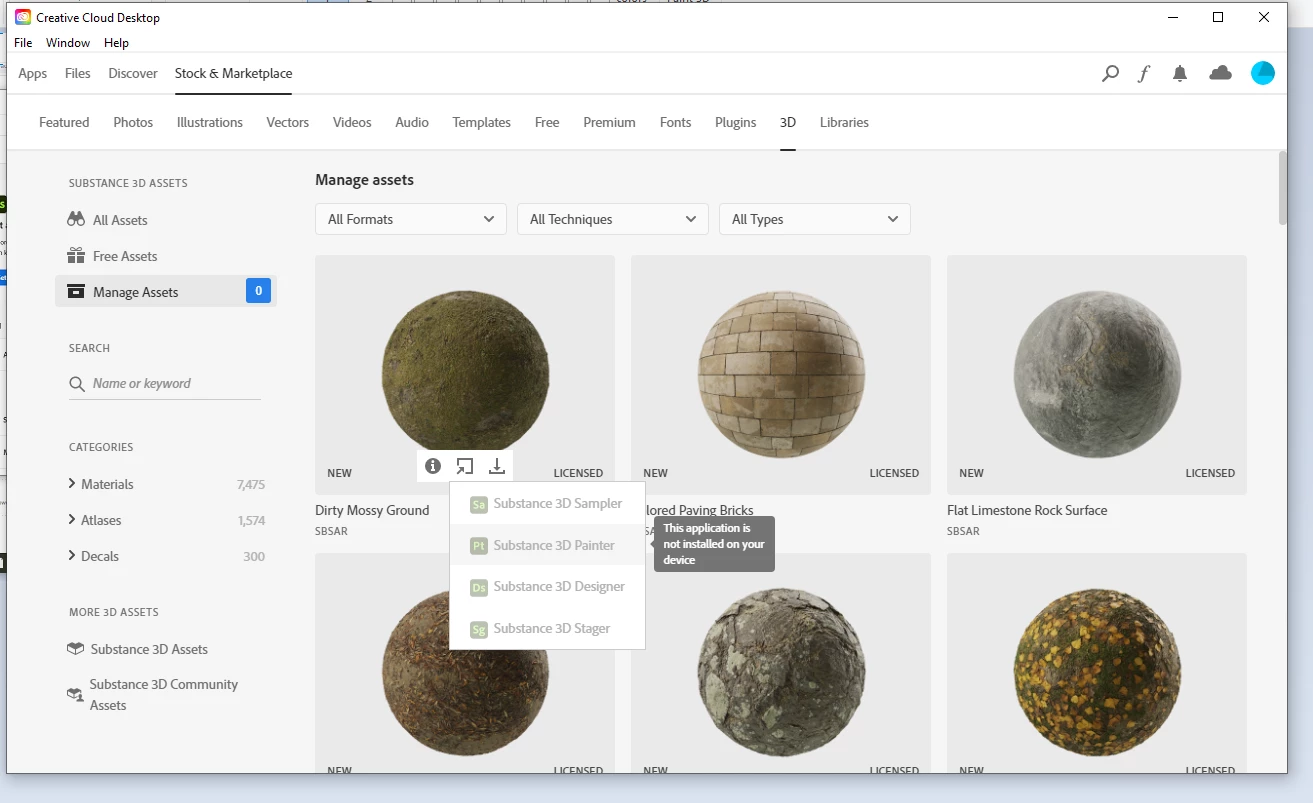This screenshot has width=1313, height=803.
Task: Open the All Techniques dropdown
Action: (613, 219)
